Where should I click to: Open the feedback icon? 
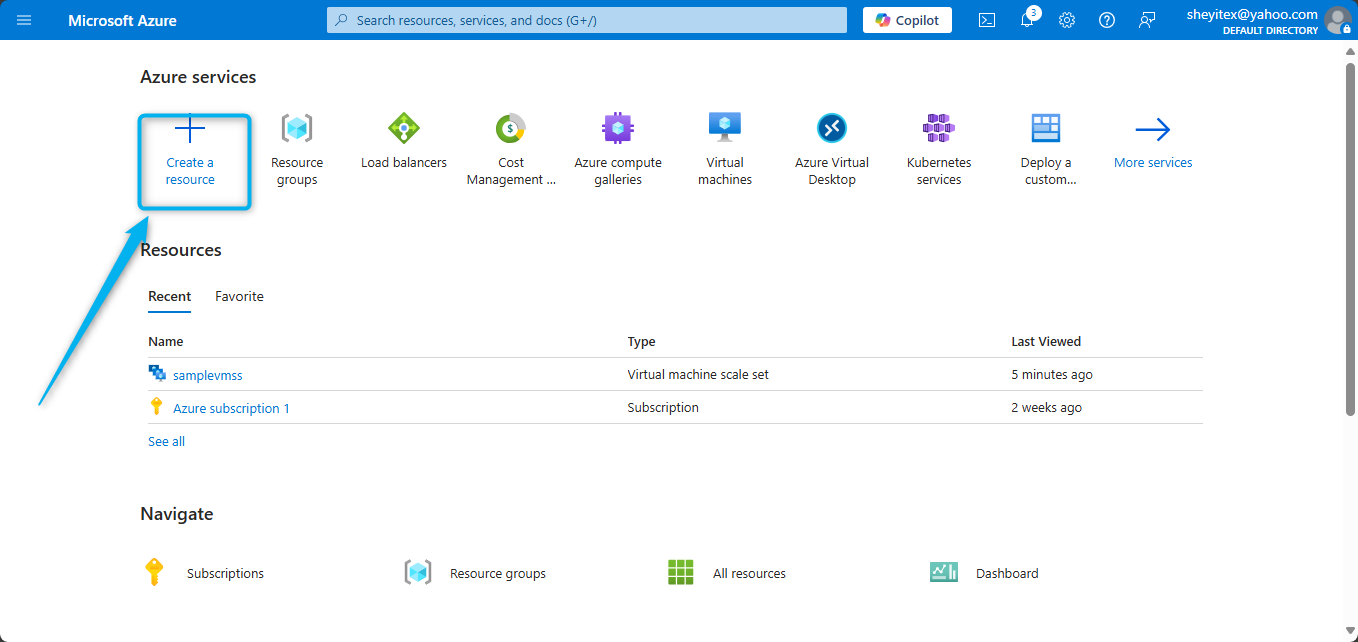pos(1147,20)
